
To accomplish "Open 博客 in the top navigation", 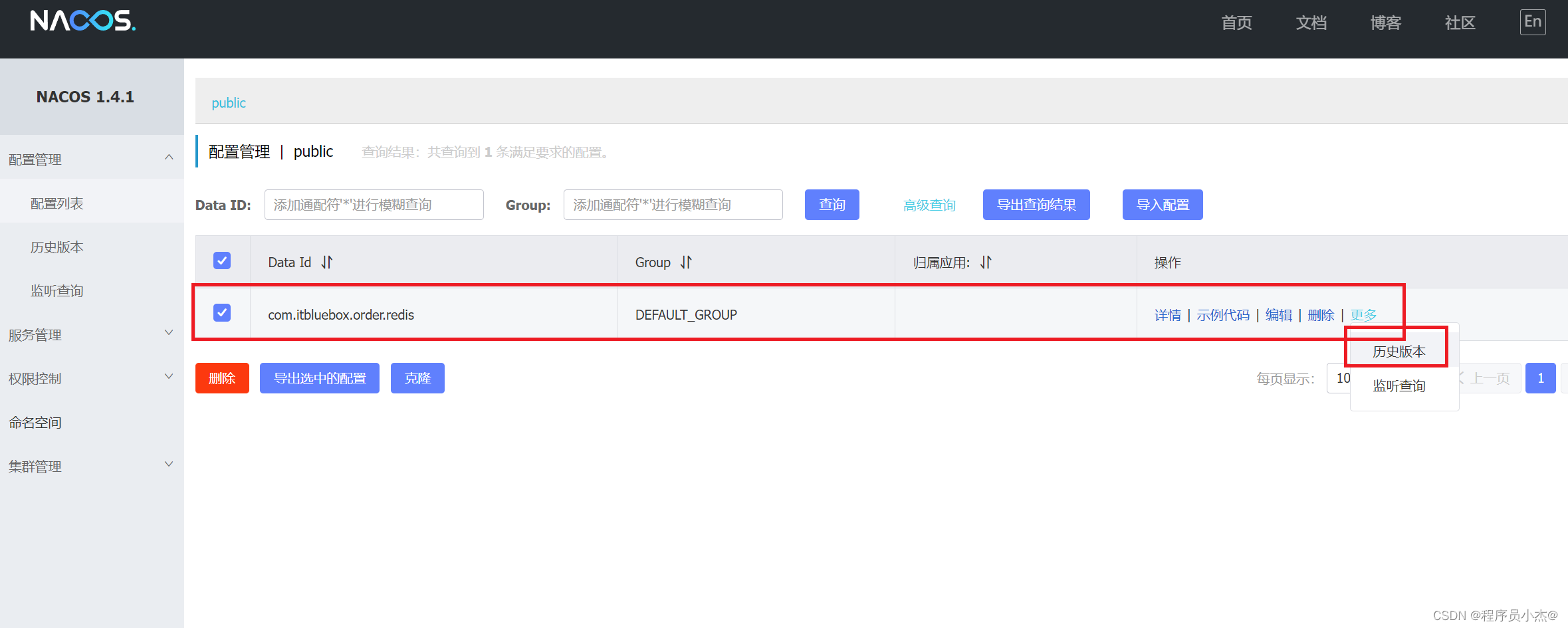I will click(x=1385, y=23).
